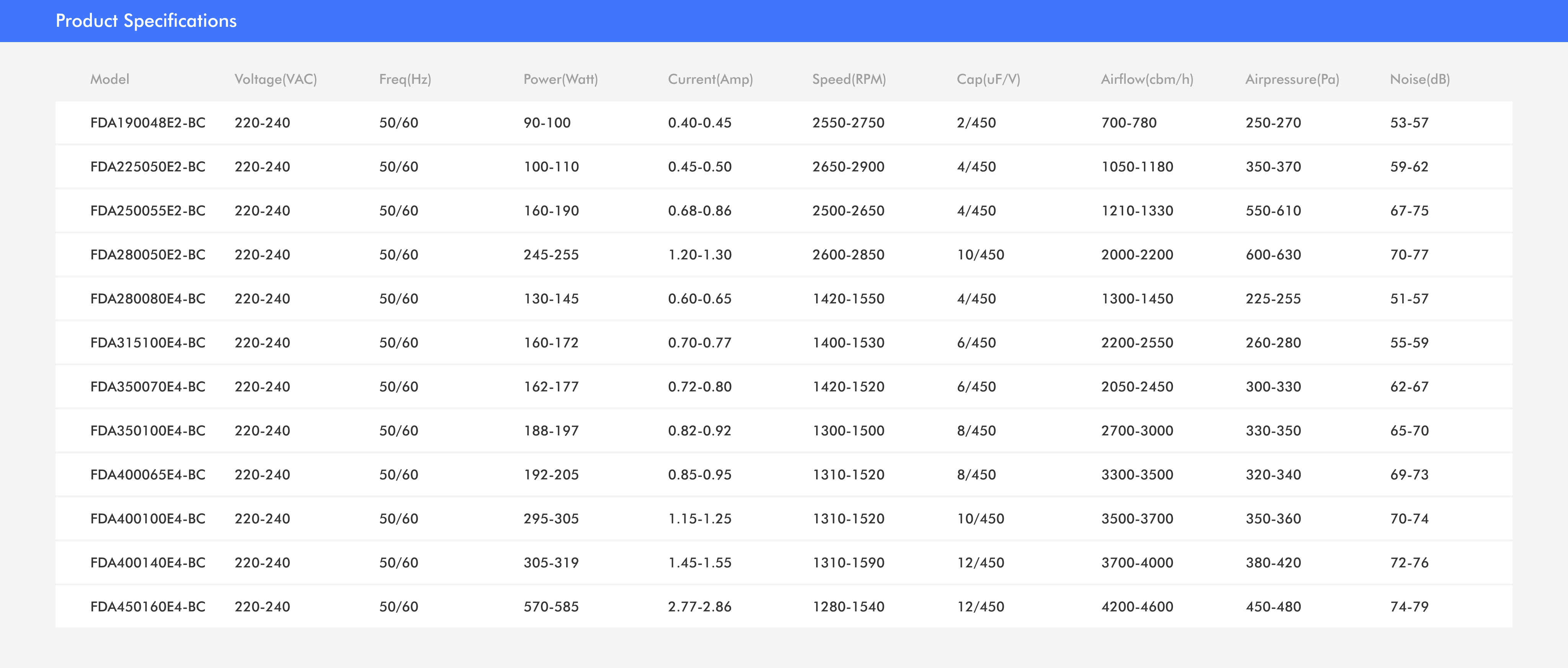Click the Airflow(cbm/h) column header
Screen dimensions: 1568x668
(x=1147, y=79)
